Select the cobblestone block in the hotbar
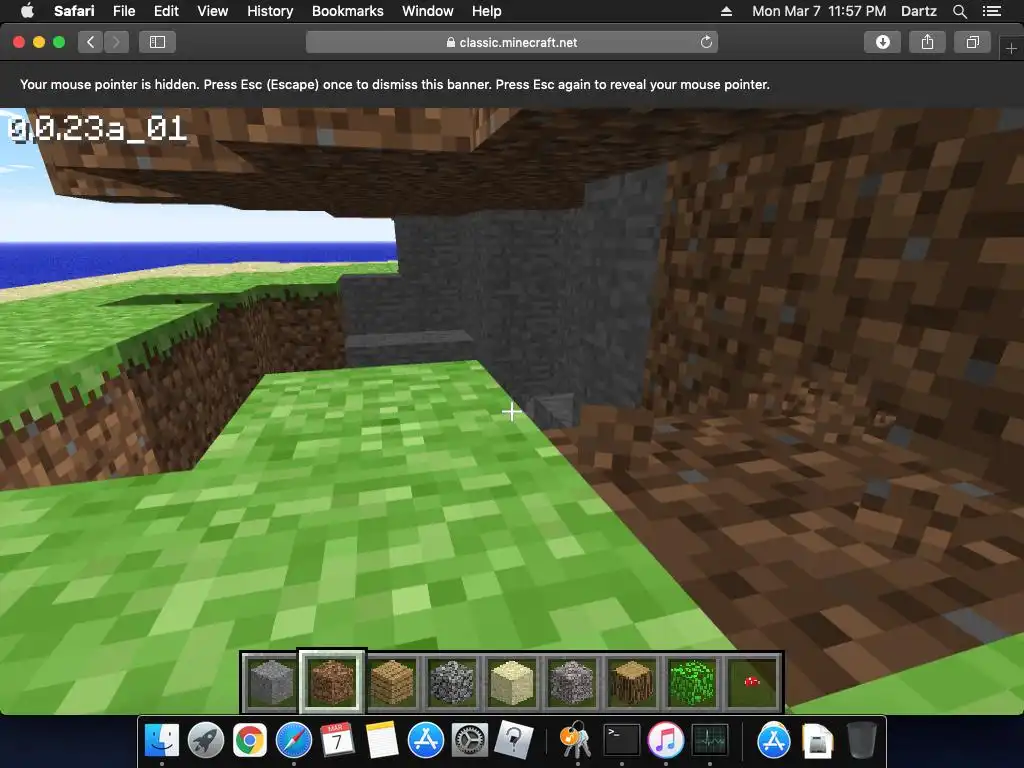Viewport: 1024px width, 768px height. click(452, 682)
